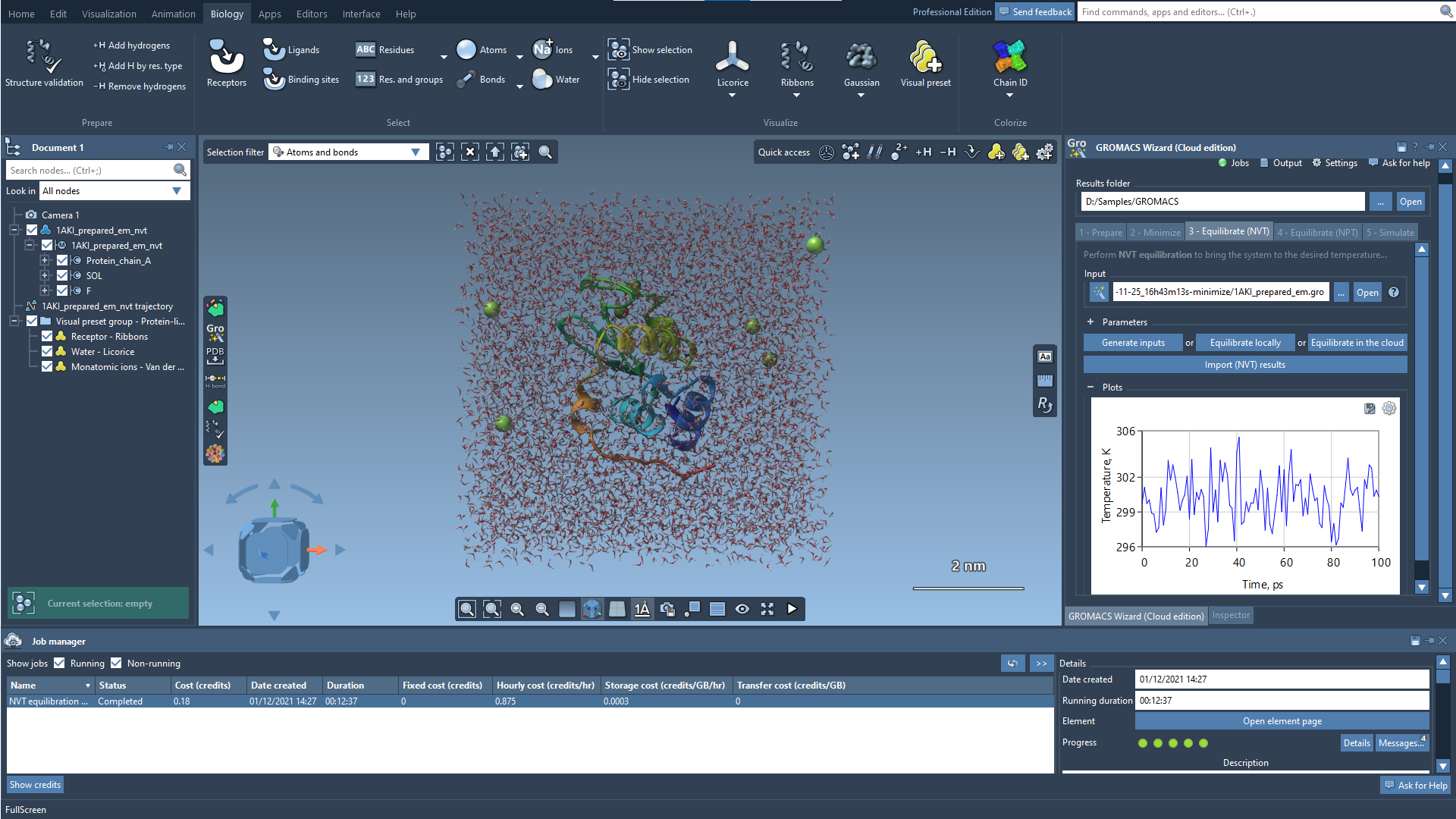This screenshot has height=819, width=1456.
Task: Collapse Visual preset group node
Action: [x=14, y=322]
